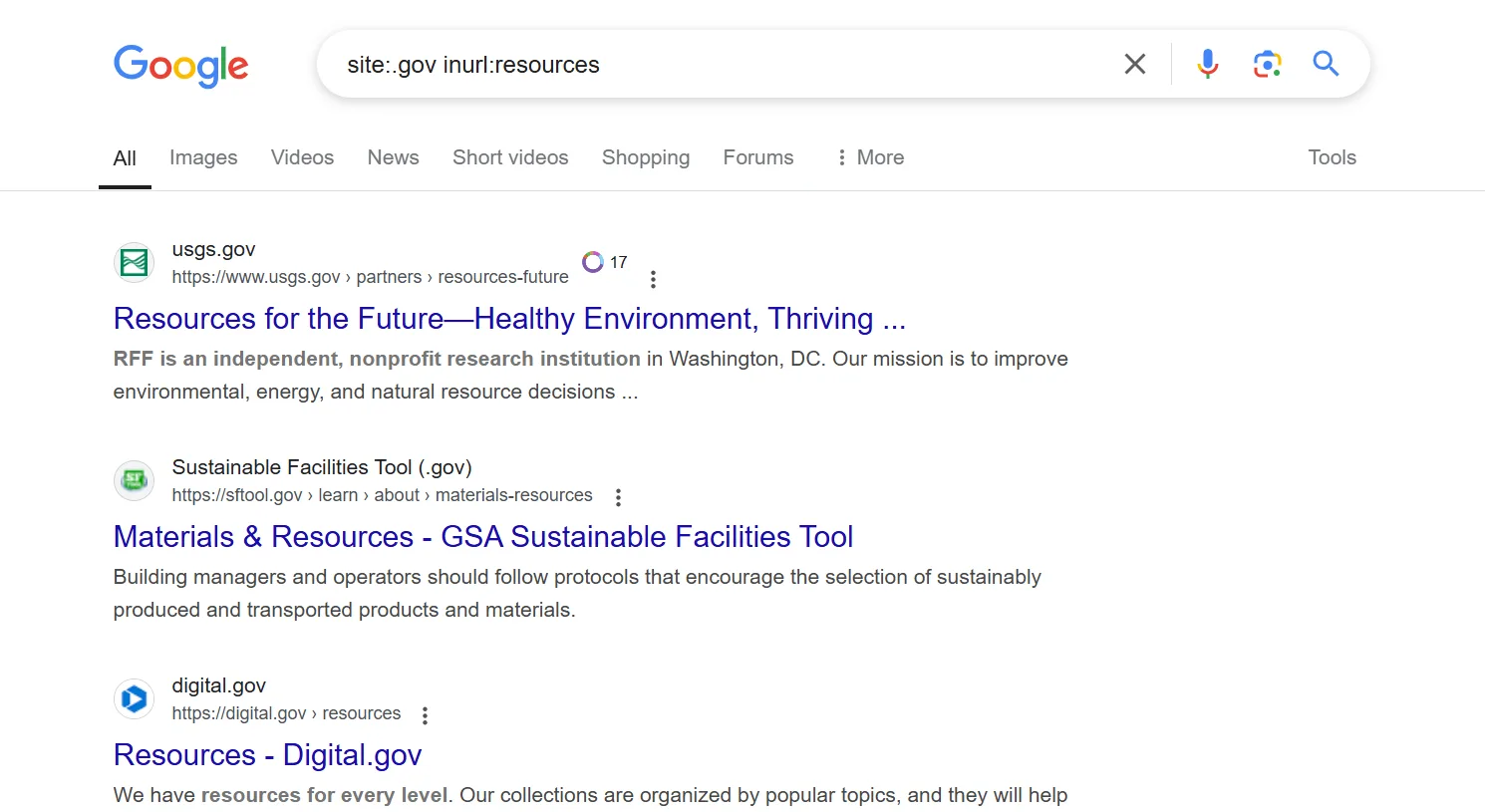
Task: Open more options for sftool.gov result
Action: click(x=618, y=497)
